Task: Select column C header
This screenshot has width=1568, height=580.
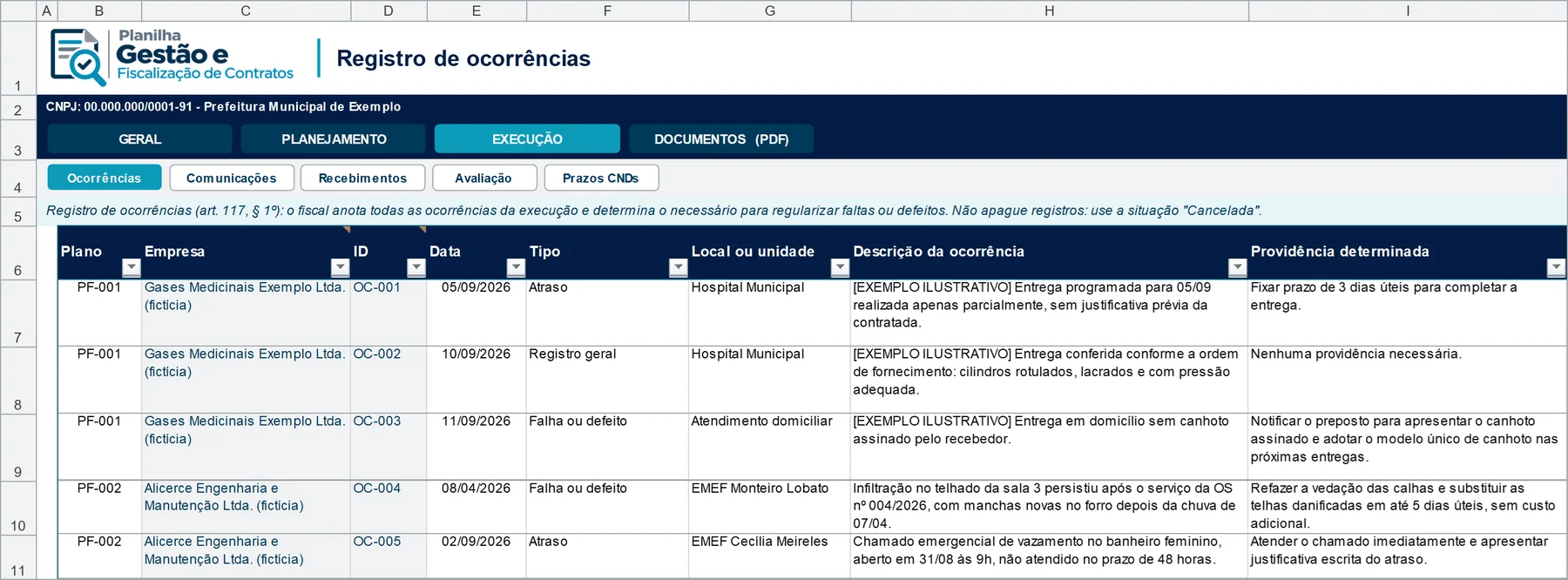Action: tap(246, 10)
